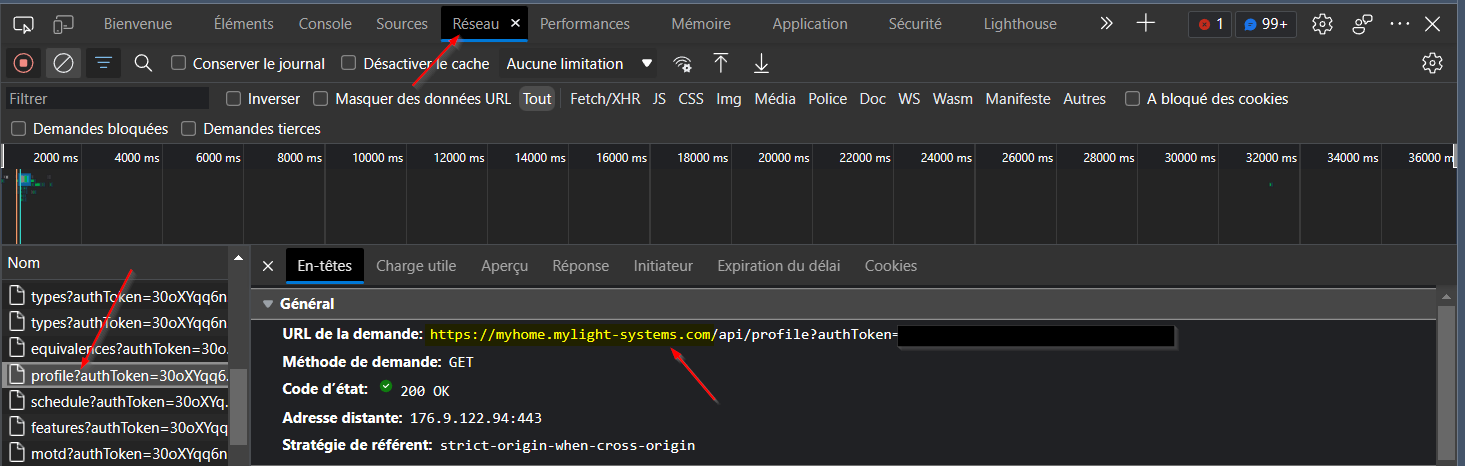Filter requests by Doc
Screen dimensions: 1465x466
(x=873, y=98)
